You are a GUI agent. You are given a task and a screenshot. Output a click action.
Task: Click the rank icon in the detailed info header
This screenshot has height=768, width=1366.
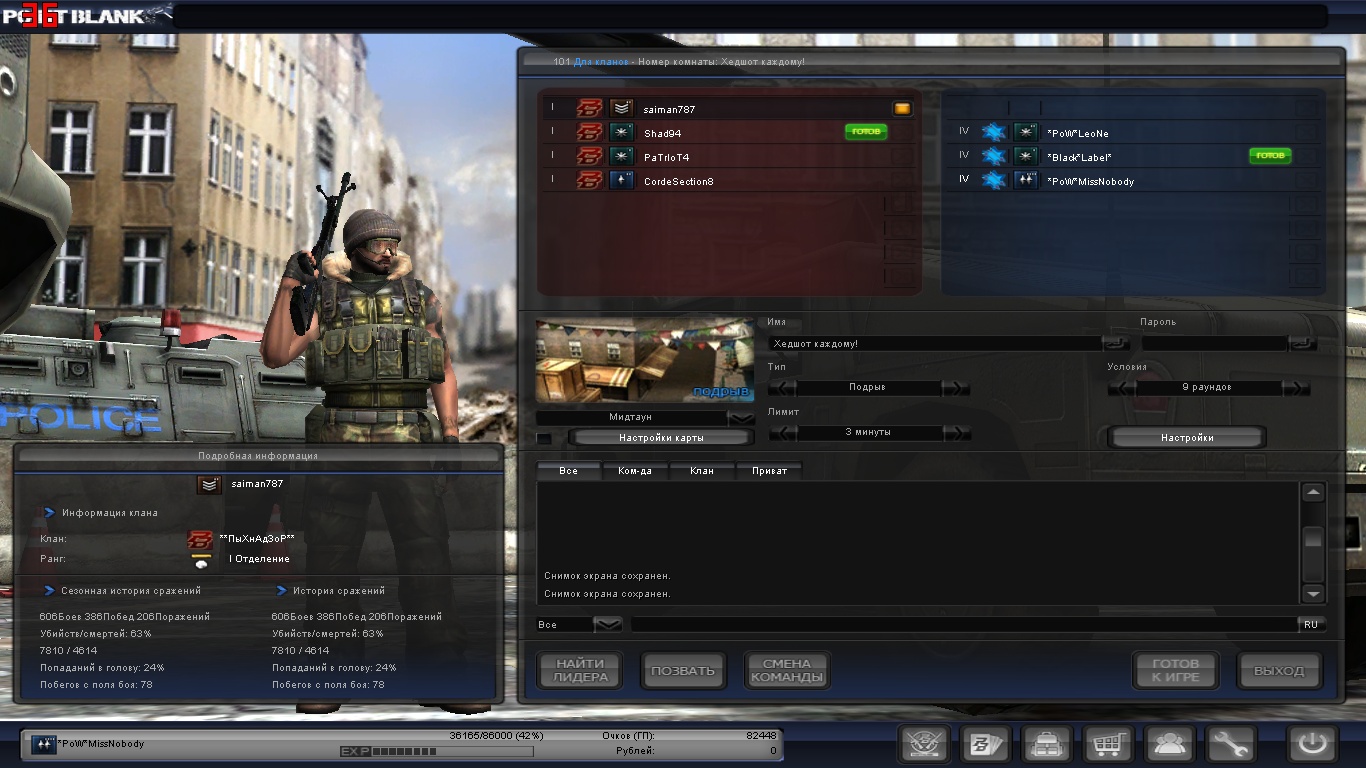click(209, 484)
